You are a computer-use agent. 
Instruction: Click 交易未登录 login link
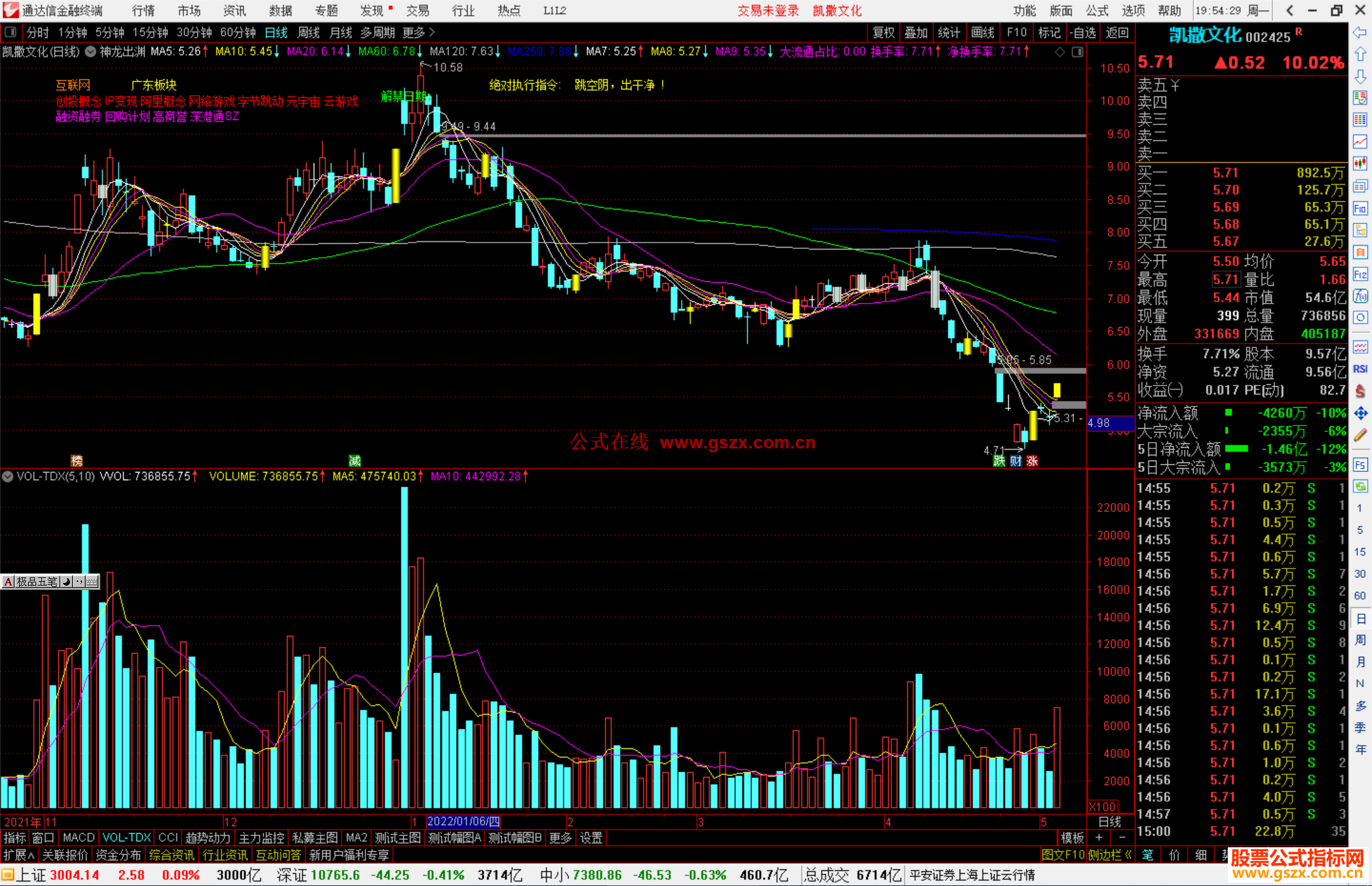768,11
